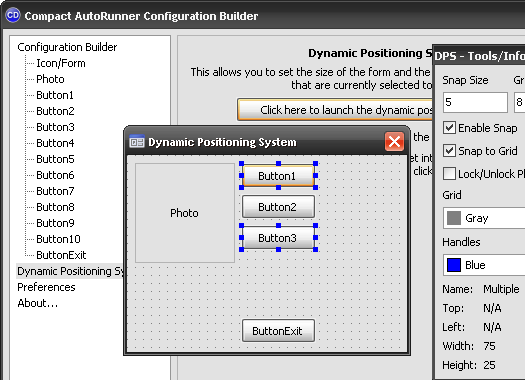Image resolution: width=525 pixels, height=380 pixels.
Task: Check the Lock/Unlock checkbox
Action: (x=449, y=174)
